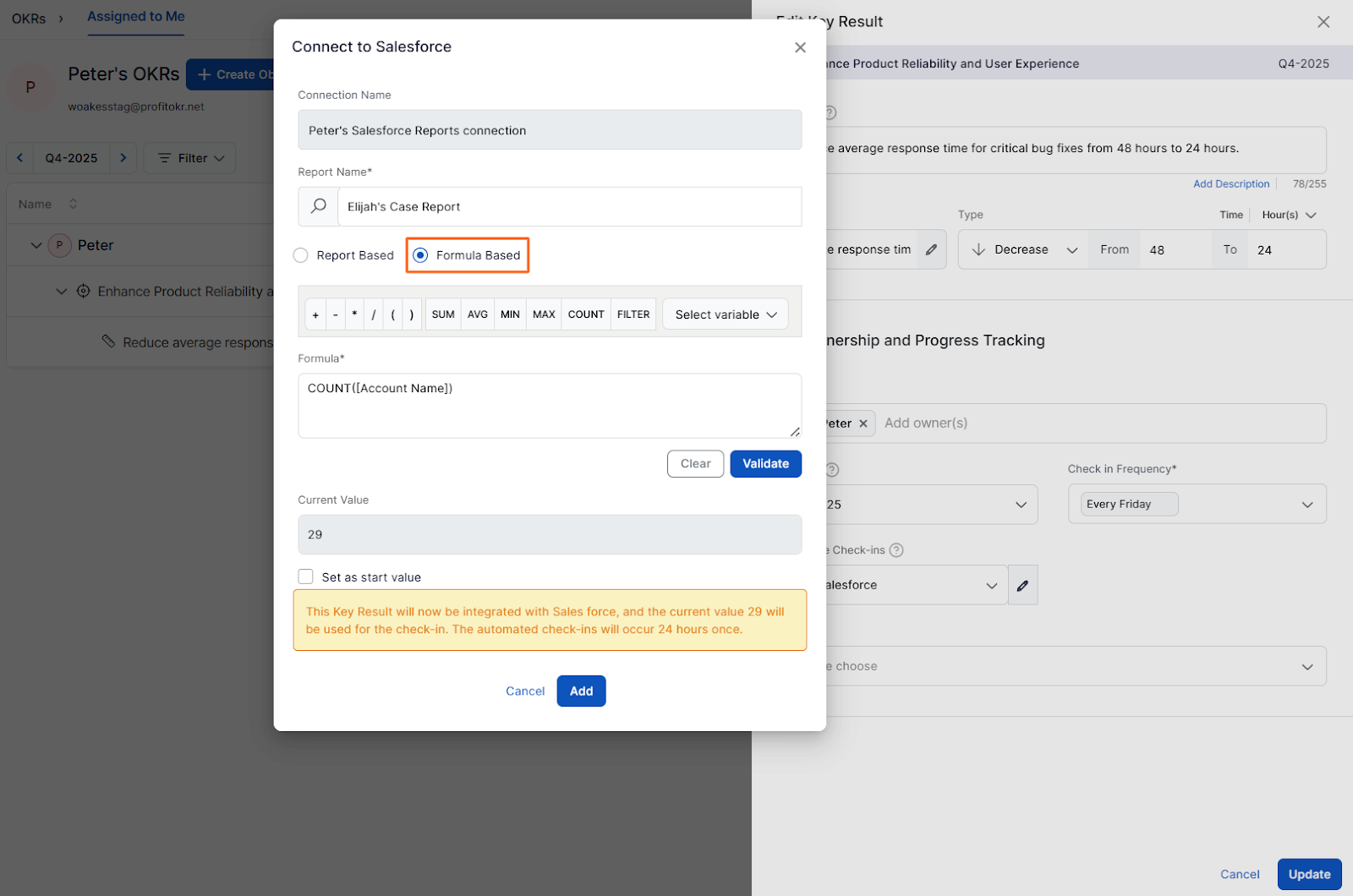Click Add to confirm Salesforce connection
This screenshot has height=896, width=1353.
[x=581, y=691]
